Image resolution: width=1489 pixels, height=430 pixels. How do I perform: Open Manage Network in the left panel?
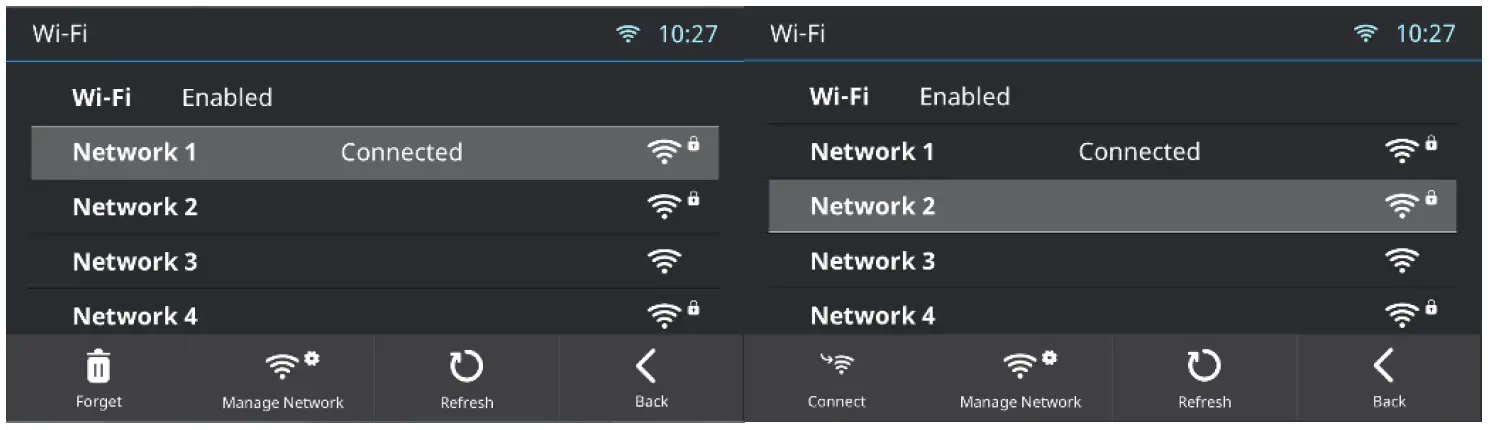click(282, 379)
